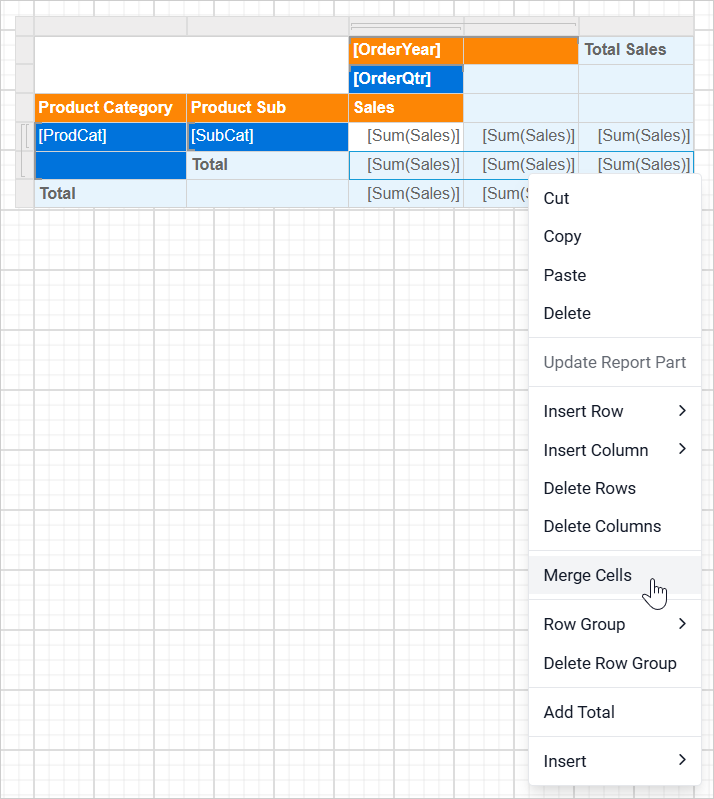Choose Delete Row Group option

615,663
